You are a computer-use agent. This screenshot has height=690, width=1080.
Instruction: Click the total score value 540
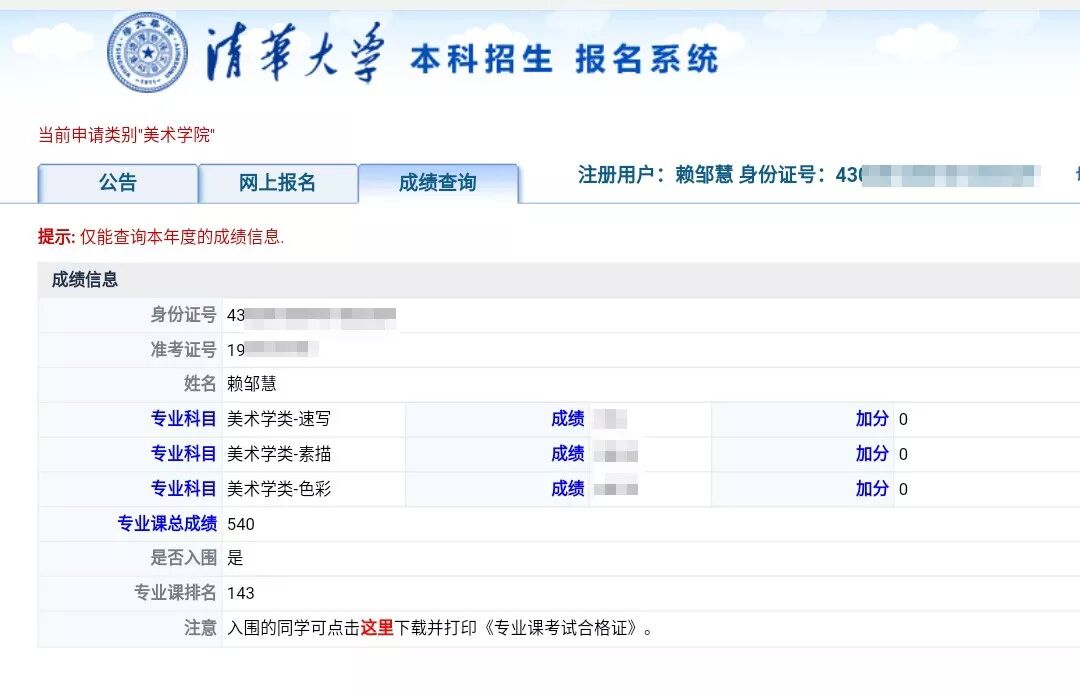[240, 524]
